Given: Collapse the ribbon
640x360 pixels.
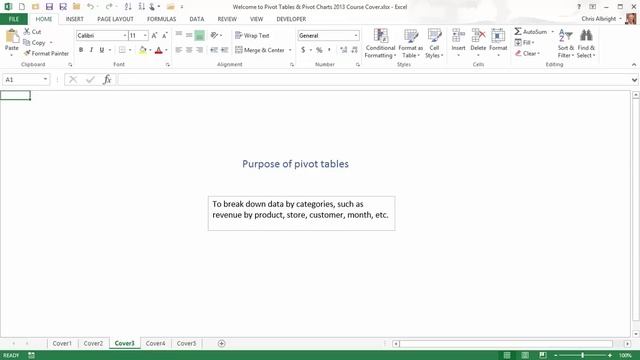Looking at the screenshot, I should point(634,64).
